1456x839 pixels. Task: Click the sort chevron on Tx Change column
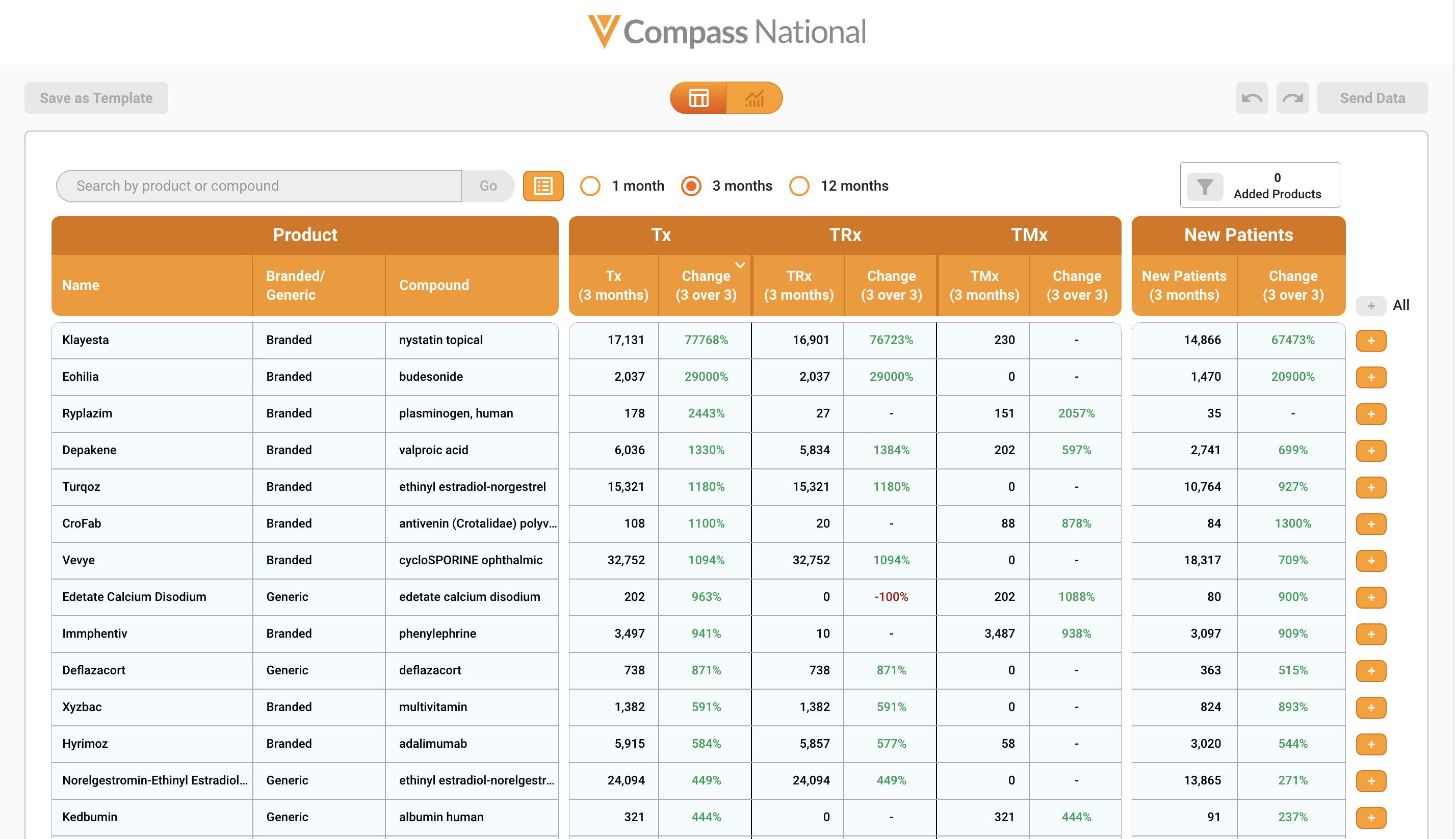click(x=740, y=266)
